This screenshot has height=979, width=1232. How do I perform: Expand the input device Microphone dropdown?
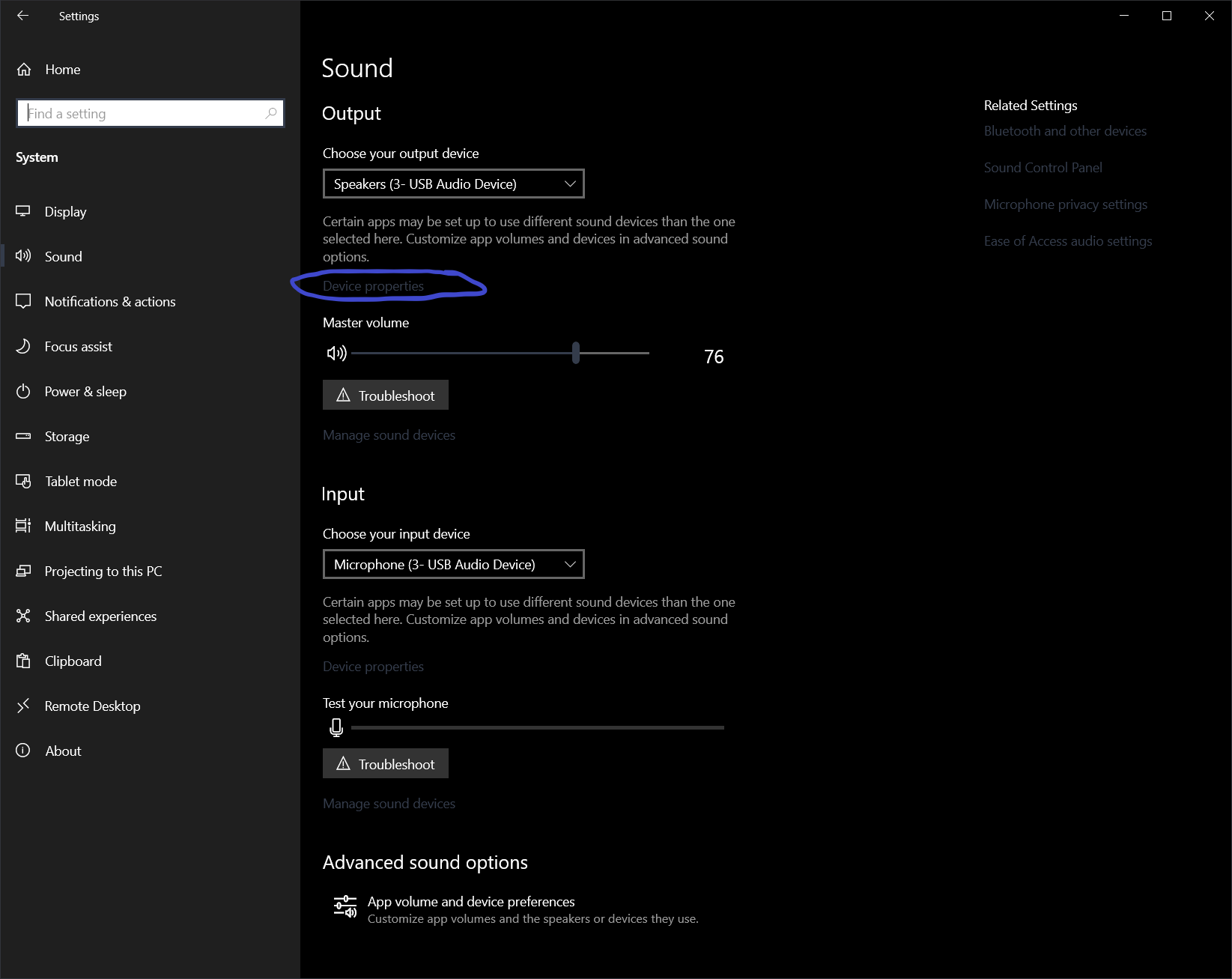(x=453, y=564)
